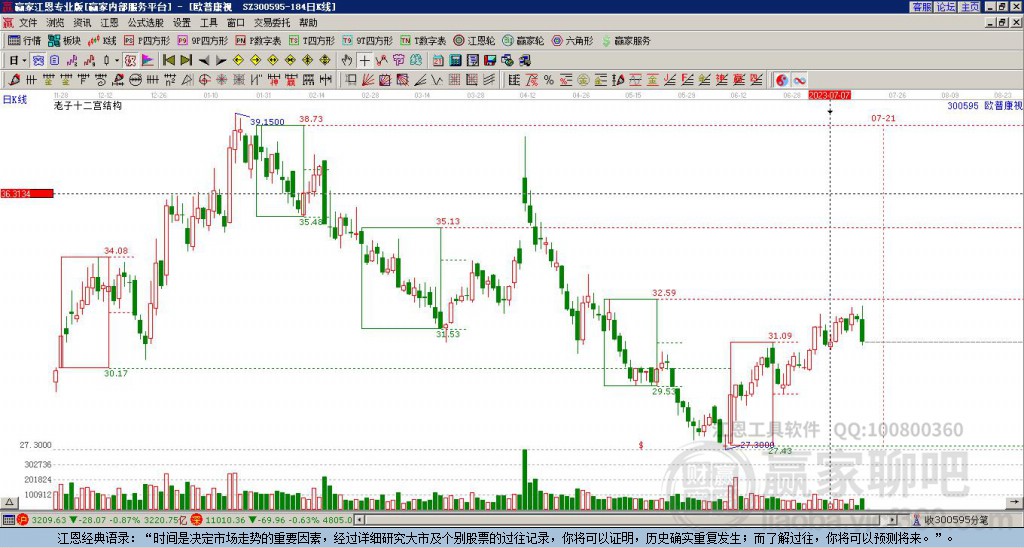Click the Shanghai index value 3209.63
This screenshot has width=1024, height=548.
tap(49, 520)
